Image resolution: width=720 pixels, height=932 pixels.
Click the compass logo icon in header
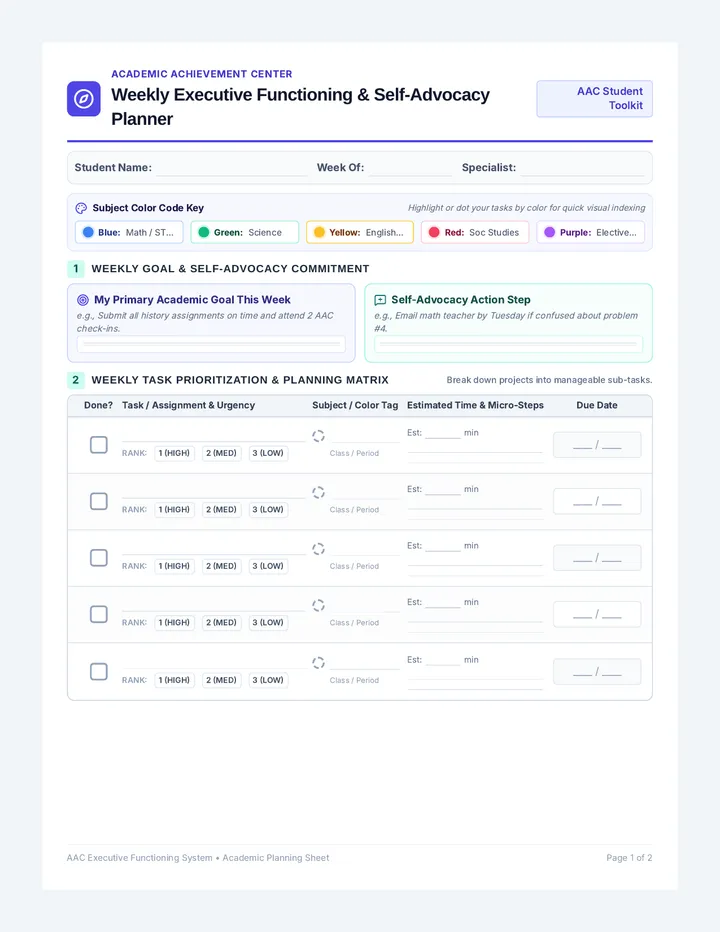point(83,99)
